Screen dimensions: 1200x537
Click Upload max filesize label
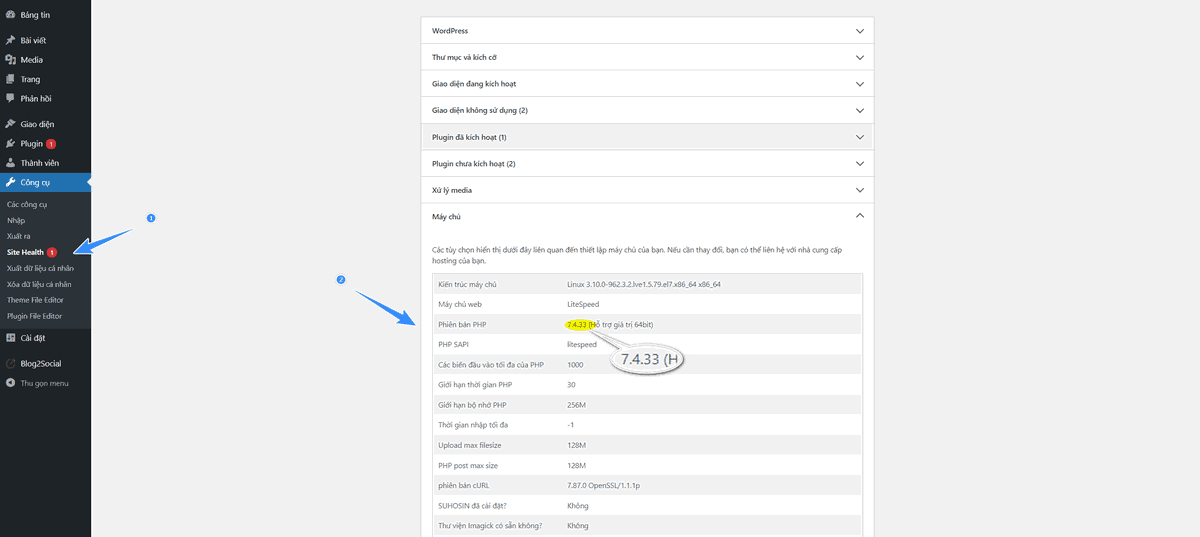tap(470, 445)
